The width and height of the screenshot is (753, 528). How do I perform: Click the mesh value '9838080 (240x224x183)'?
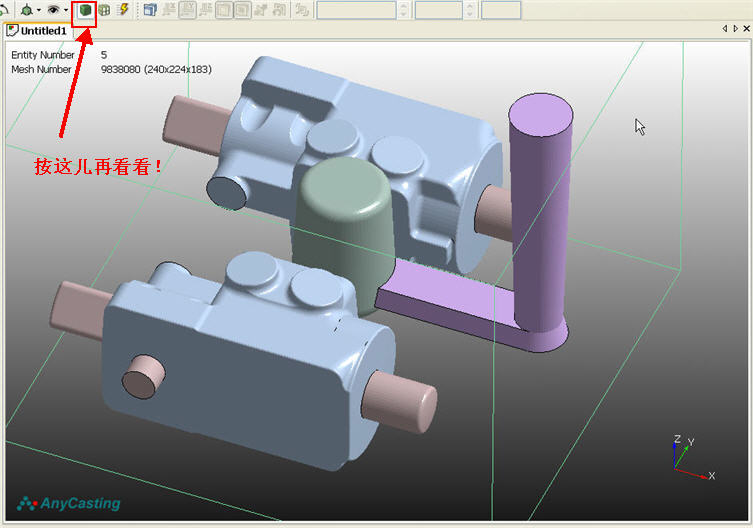156,69
